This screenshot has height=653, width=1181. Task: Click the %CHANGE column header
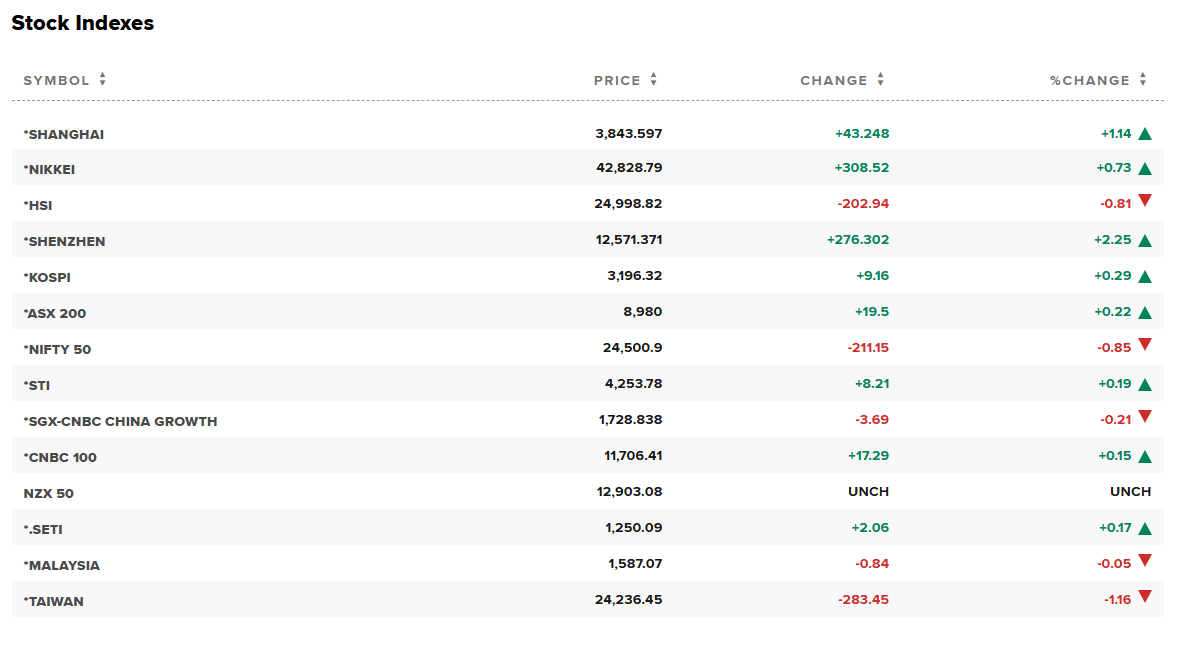coord(1089,81)
